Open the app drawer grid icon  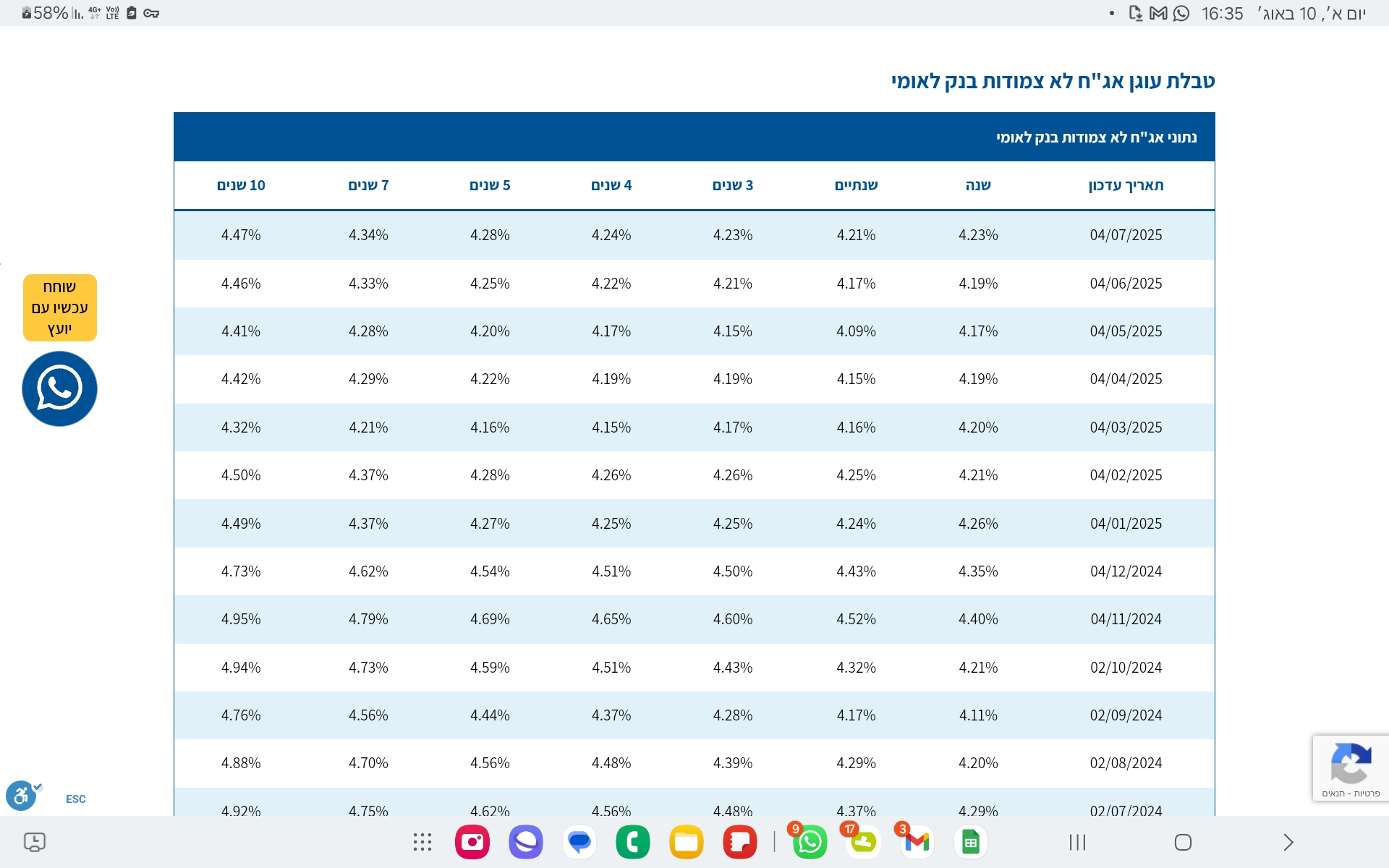(422, 842)
